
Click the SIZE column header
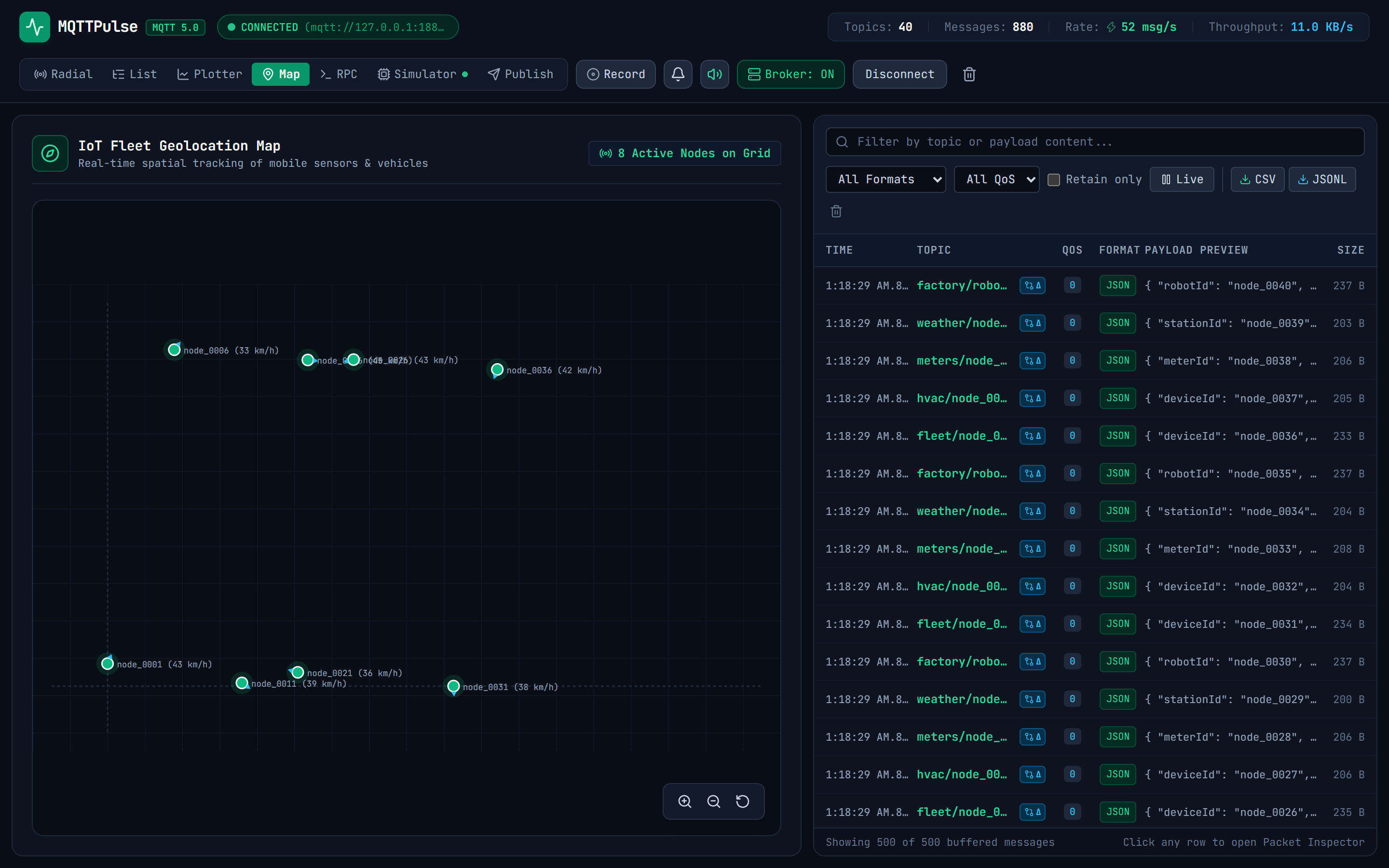pos(1350,250)
